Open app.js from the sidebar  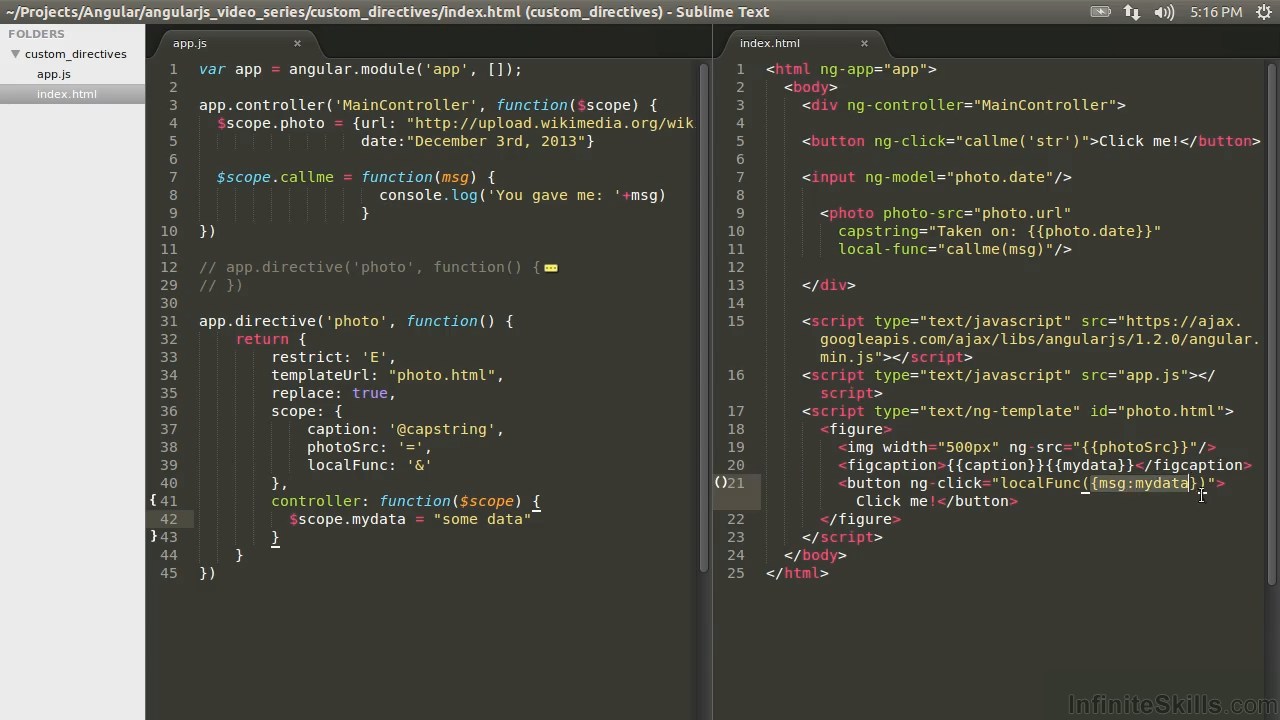point(54,74)
